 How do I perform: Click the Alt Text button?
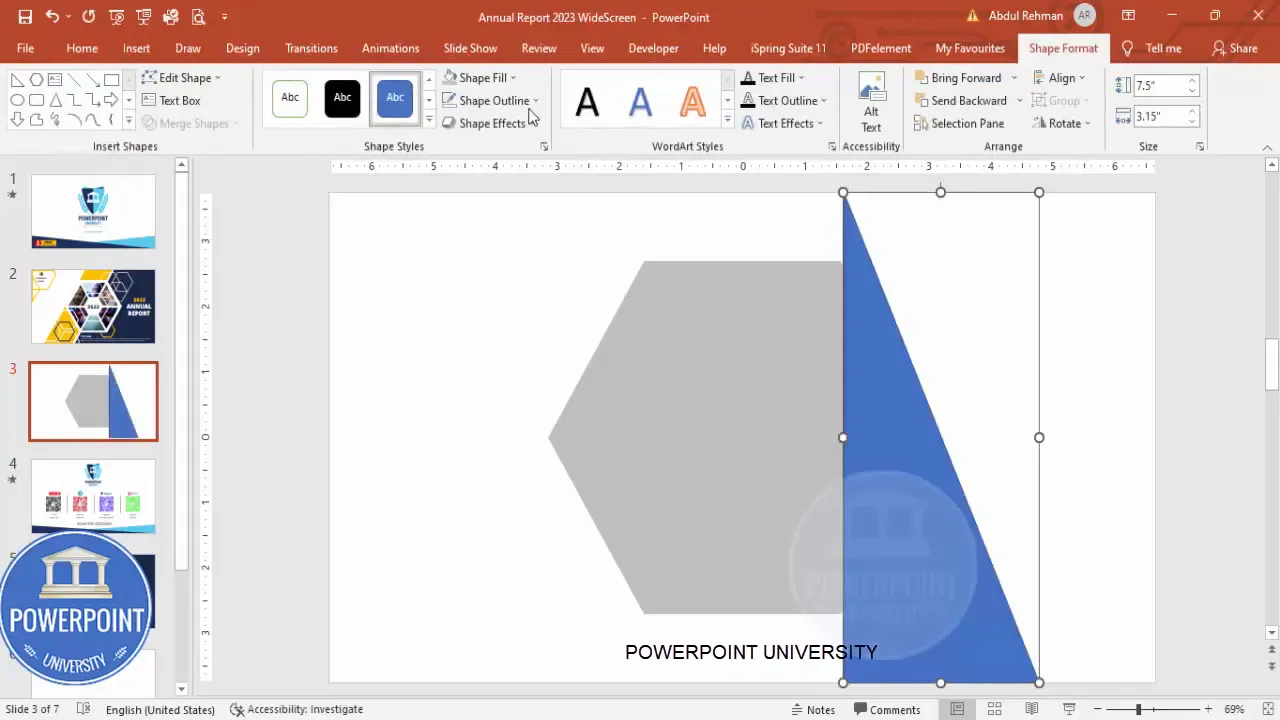872,102
